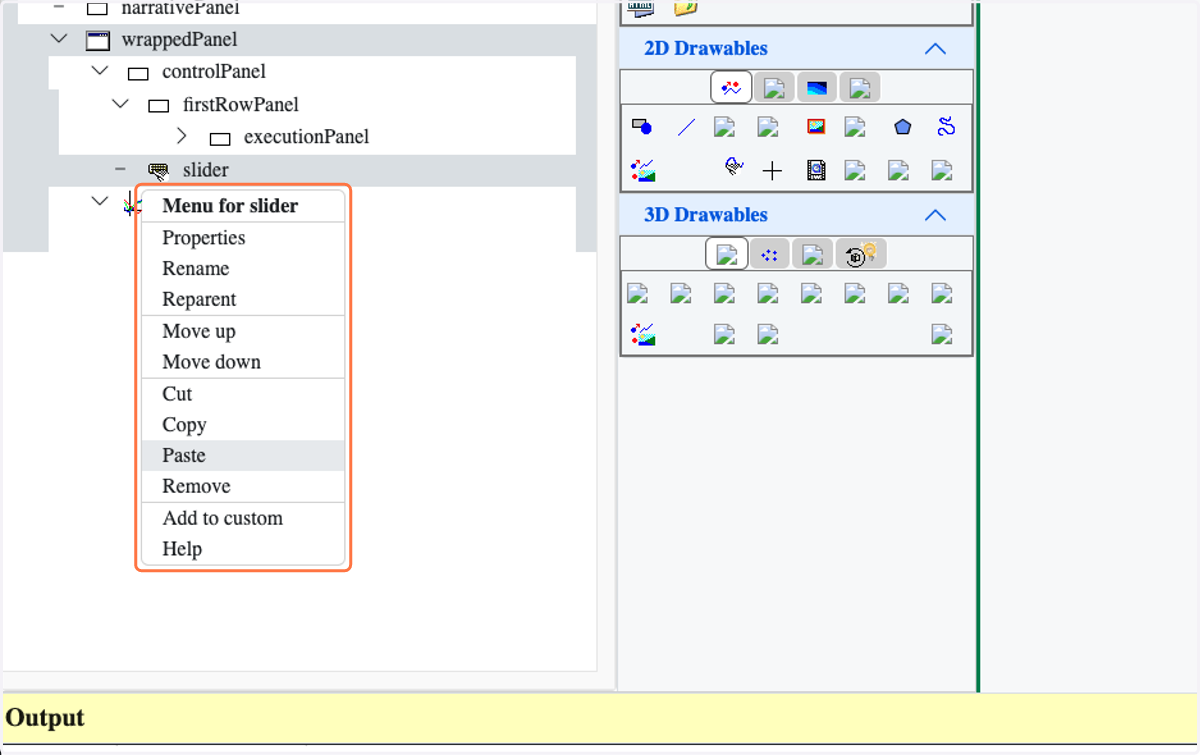Viewport: 1200px width, 755px height.
Task: Open the blue dots tab in 3D Drawables
Action: tap(769, 255)
